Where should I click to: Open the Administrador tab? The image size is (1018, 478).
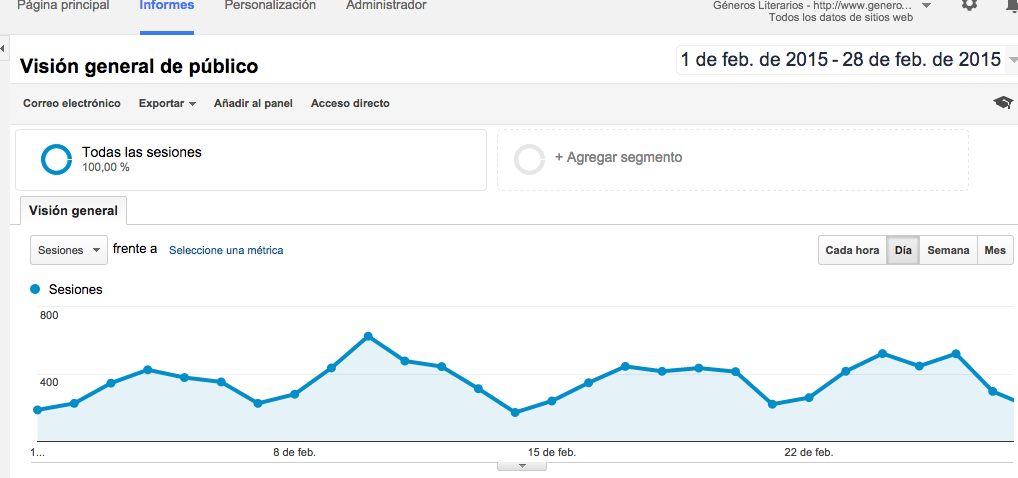point(386,5)
